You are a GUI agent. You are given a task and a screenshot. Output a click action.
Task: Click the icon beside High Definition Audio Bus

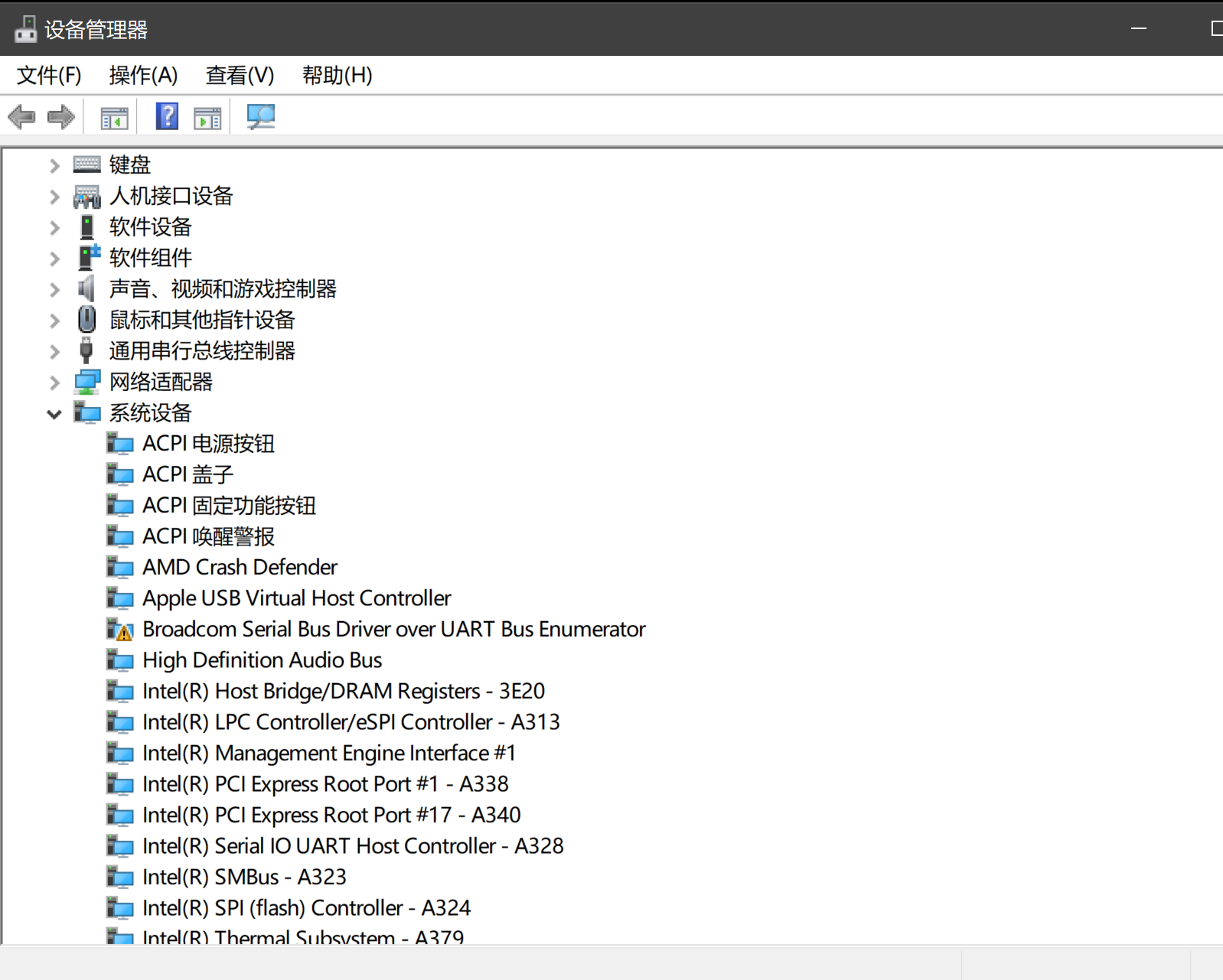coord(119,660)
